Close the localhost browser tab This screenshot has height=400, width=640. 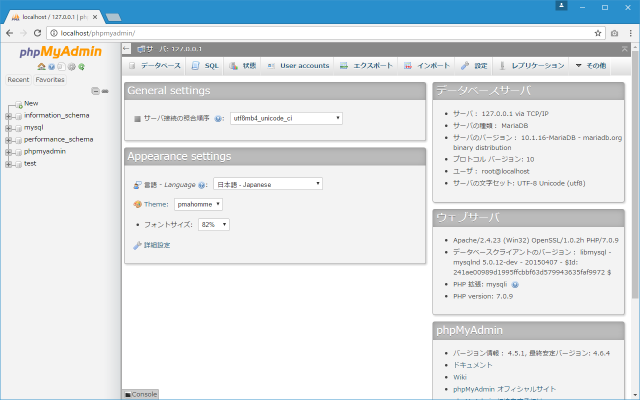point(95,17)
